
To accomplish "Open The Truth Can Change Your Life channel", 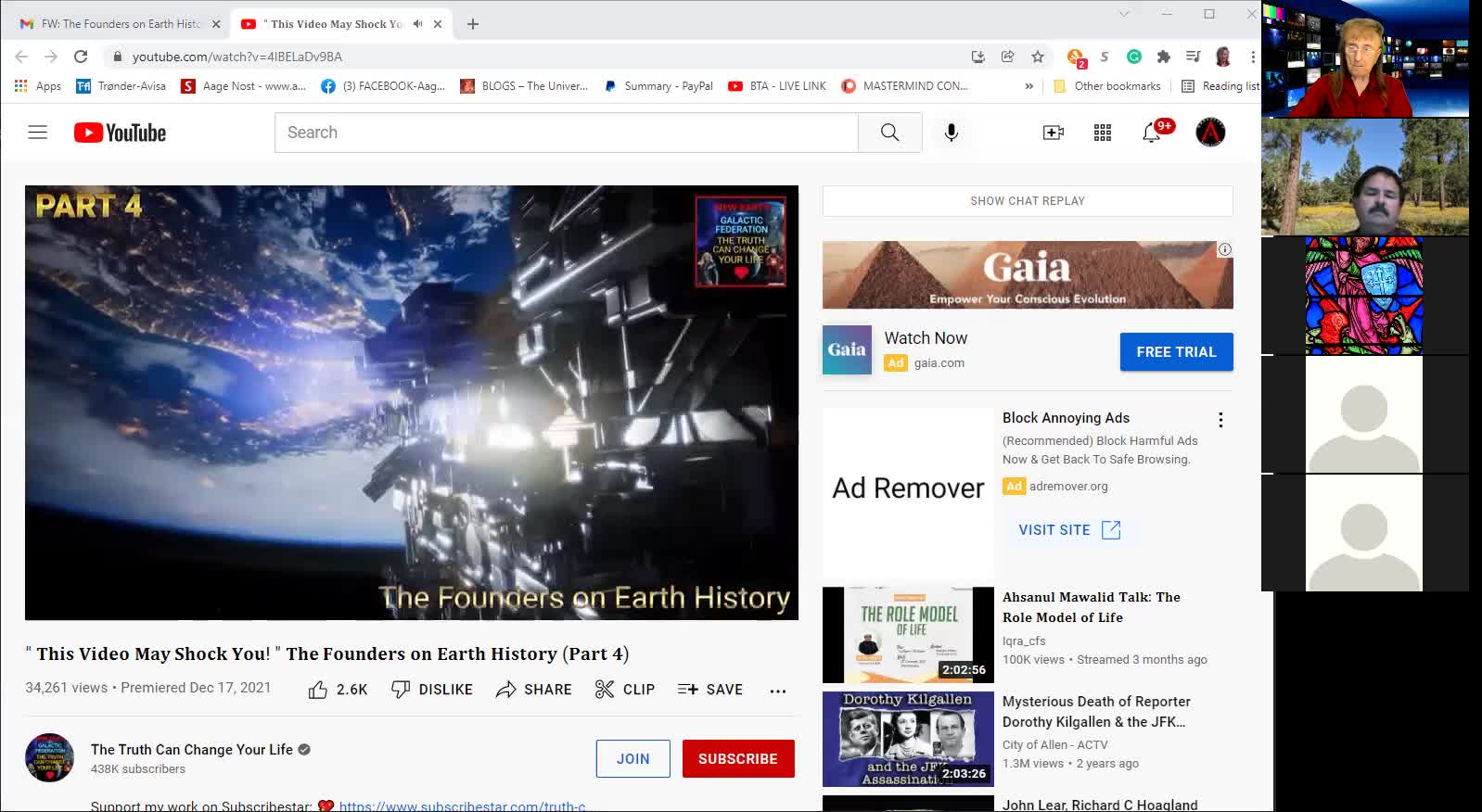I will click(x=192, y=749).
